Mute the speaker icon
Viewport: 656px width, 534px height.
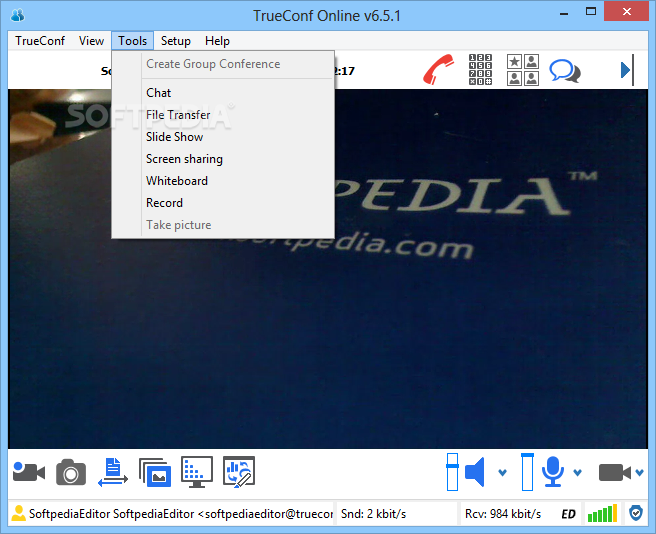(475, 472)
